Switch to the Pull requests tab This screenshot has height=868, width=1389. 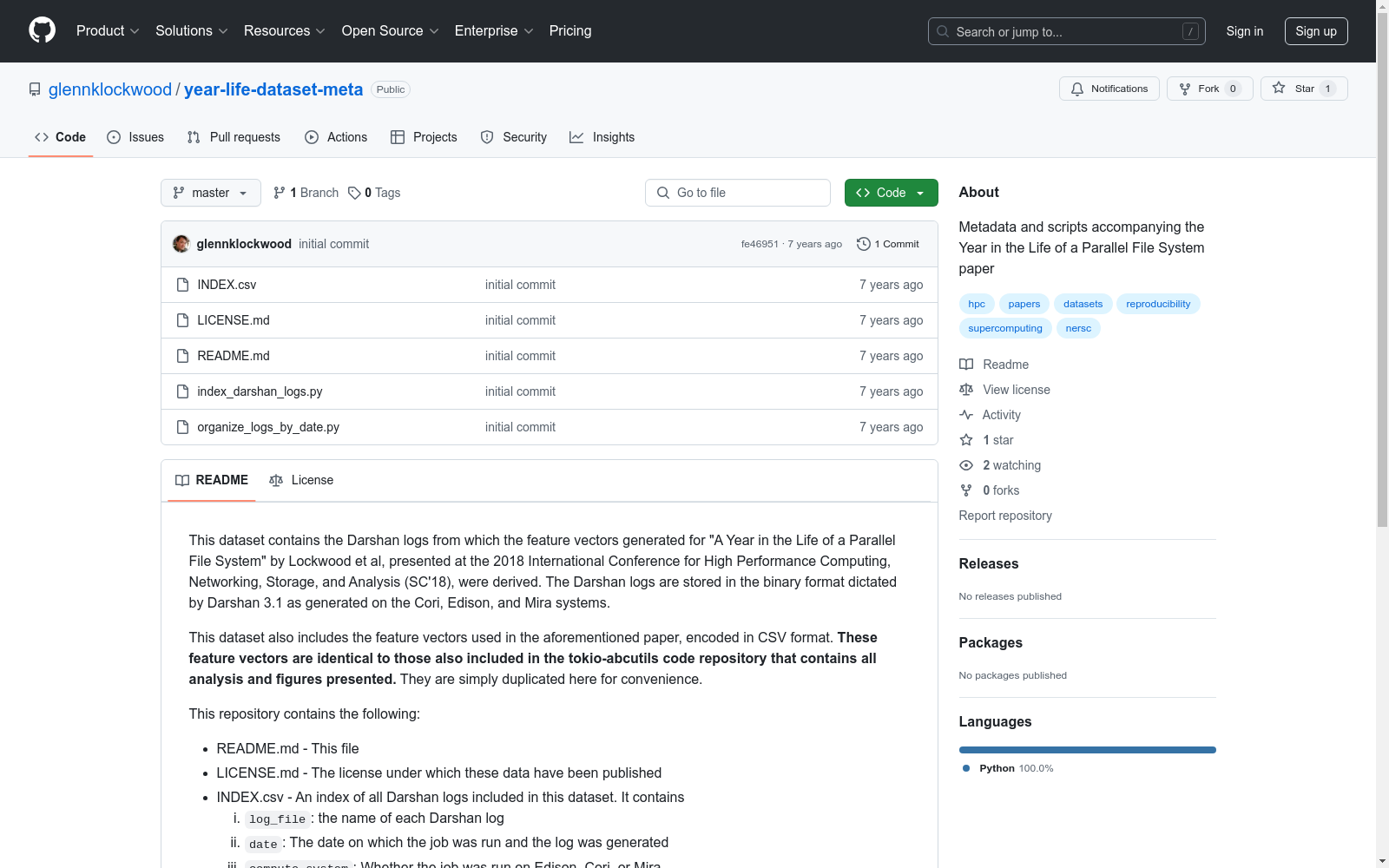234,137
